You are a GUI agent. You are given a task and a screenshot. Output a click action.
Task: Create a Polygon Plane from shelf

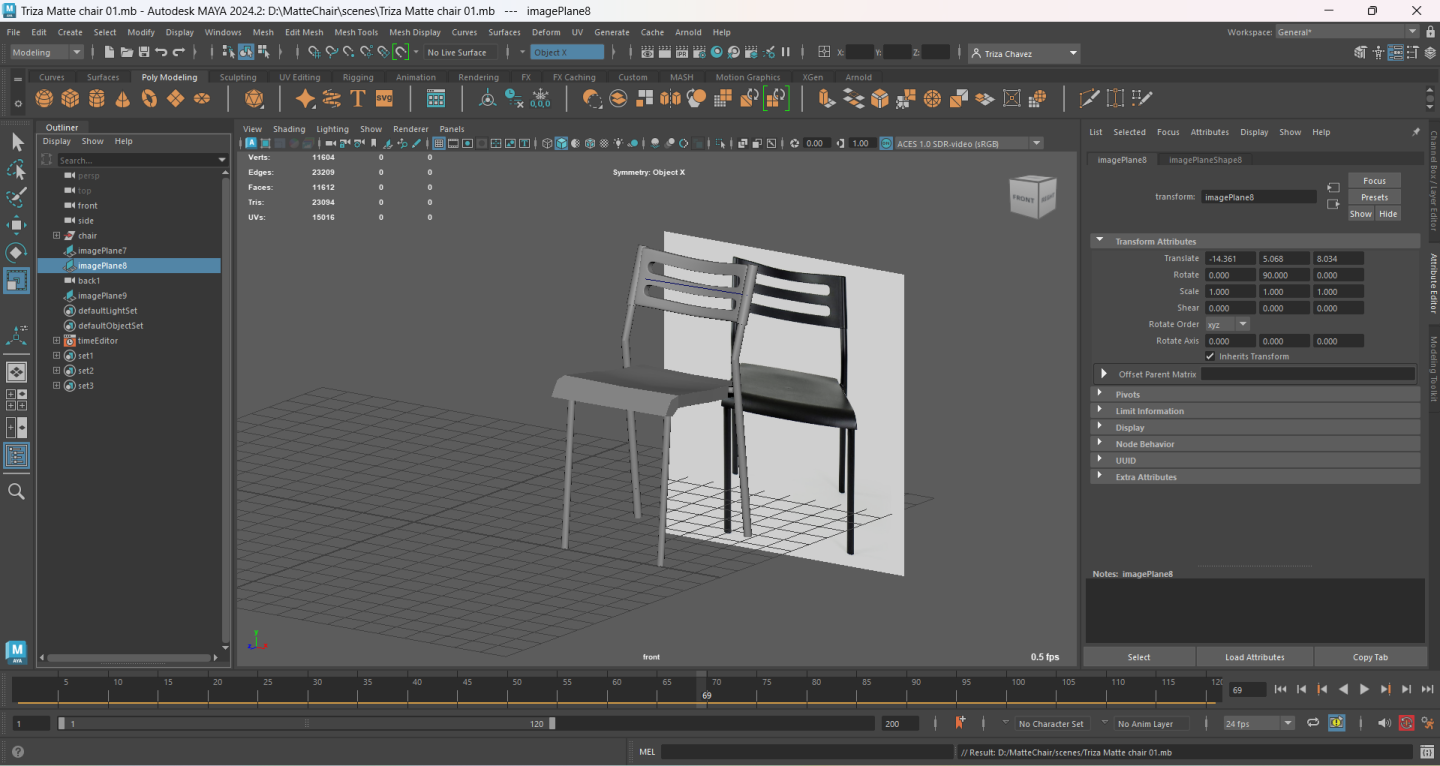point(175,98)
